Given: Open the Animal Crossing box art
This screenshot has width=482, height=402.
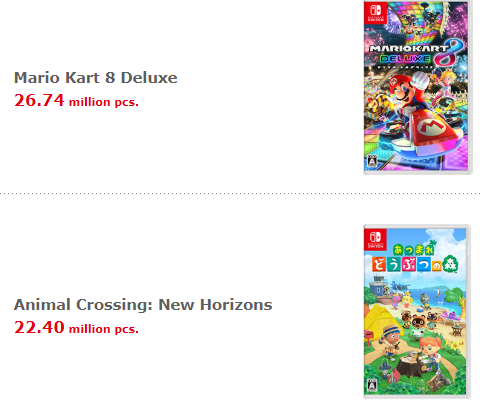Looking at the screenshot, I should click(417, 311).
